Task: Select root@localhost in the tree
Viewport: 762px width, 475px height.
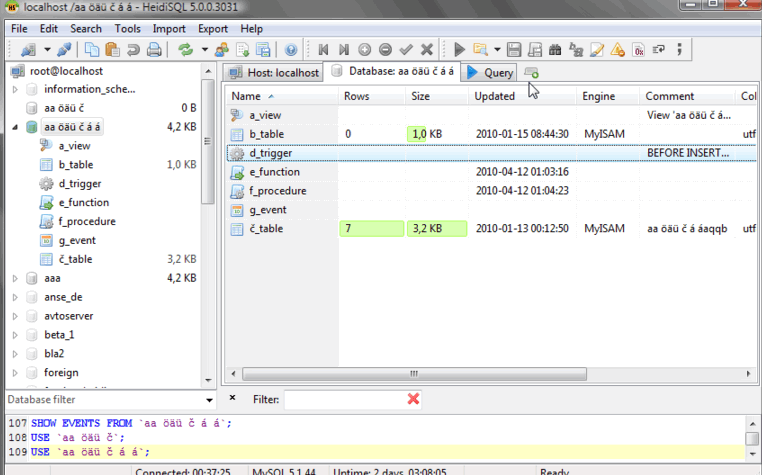Action: 66,71
